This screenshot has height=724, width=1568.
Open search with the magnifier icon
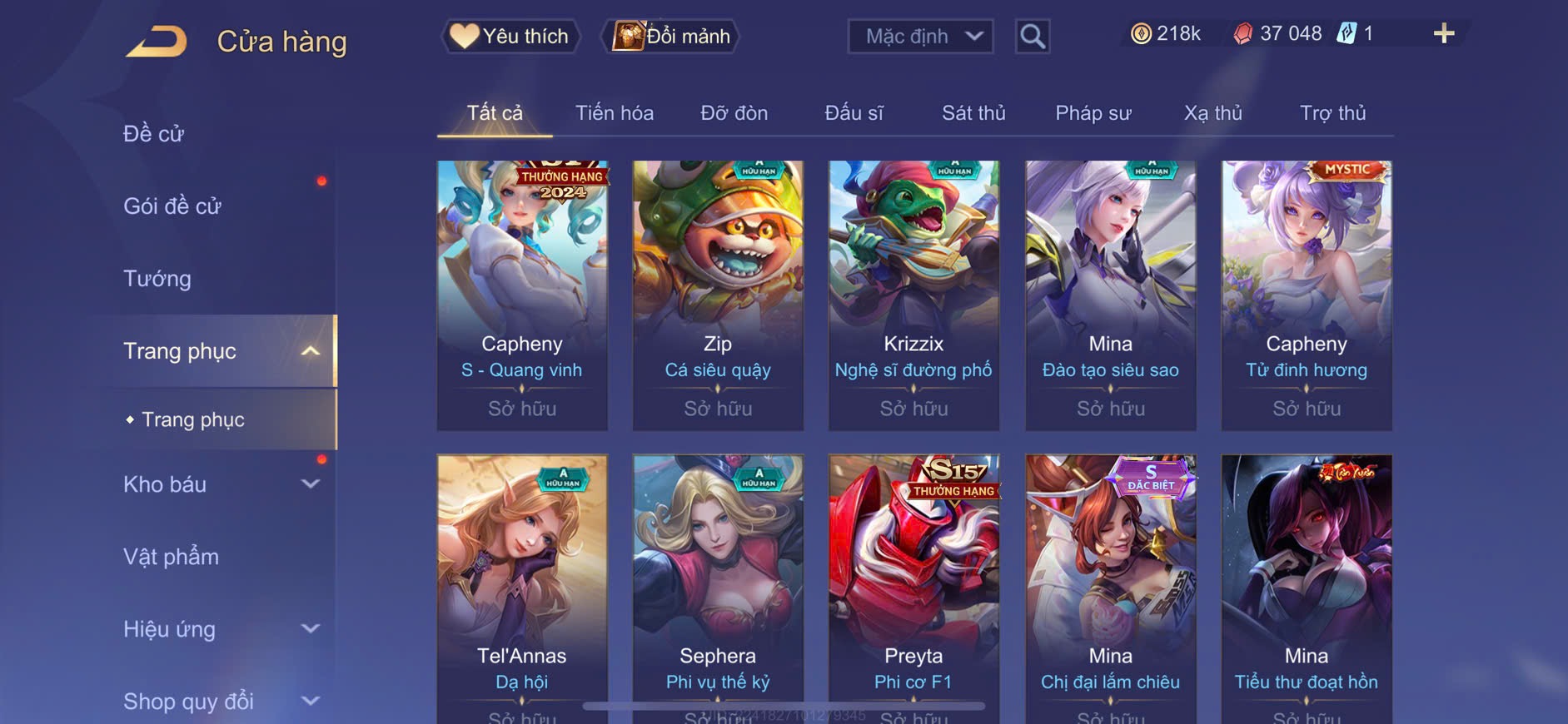point(1032,37)
